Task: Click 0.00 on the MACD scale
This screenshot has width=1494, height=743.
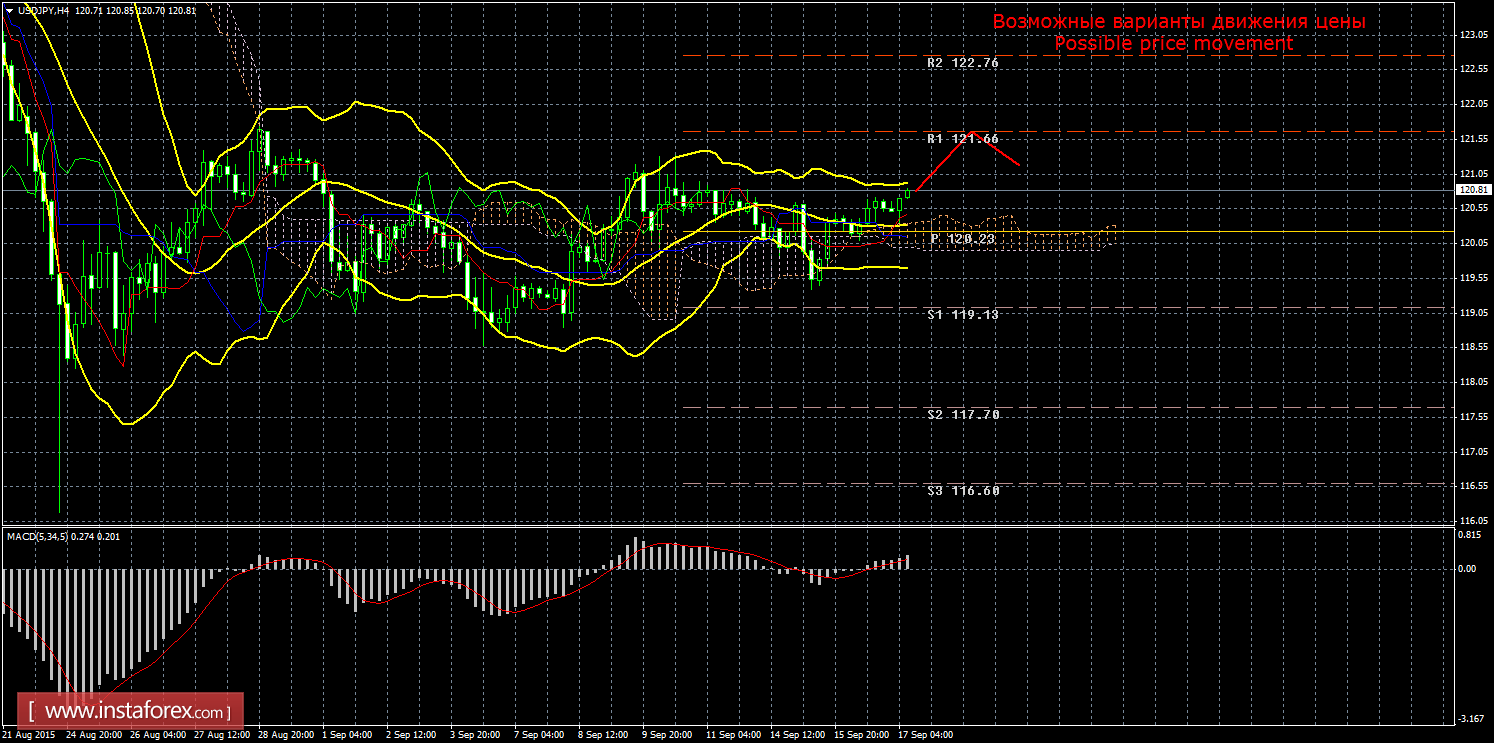Action: 1469,568
